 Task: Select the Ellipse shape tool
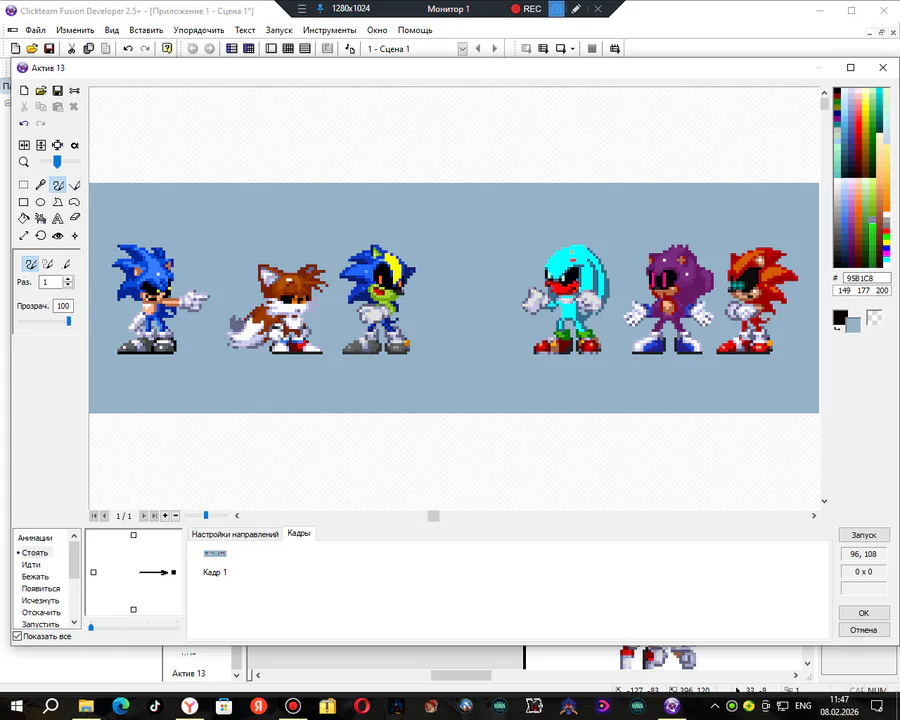pyautogui.click(x=41, y=202)
